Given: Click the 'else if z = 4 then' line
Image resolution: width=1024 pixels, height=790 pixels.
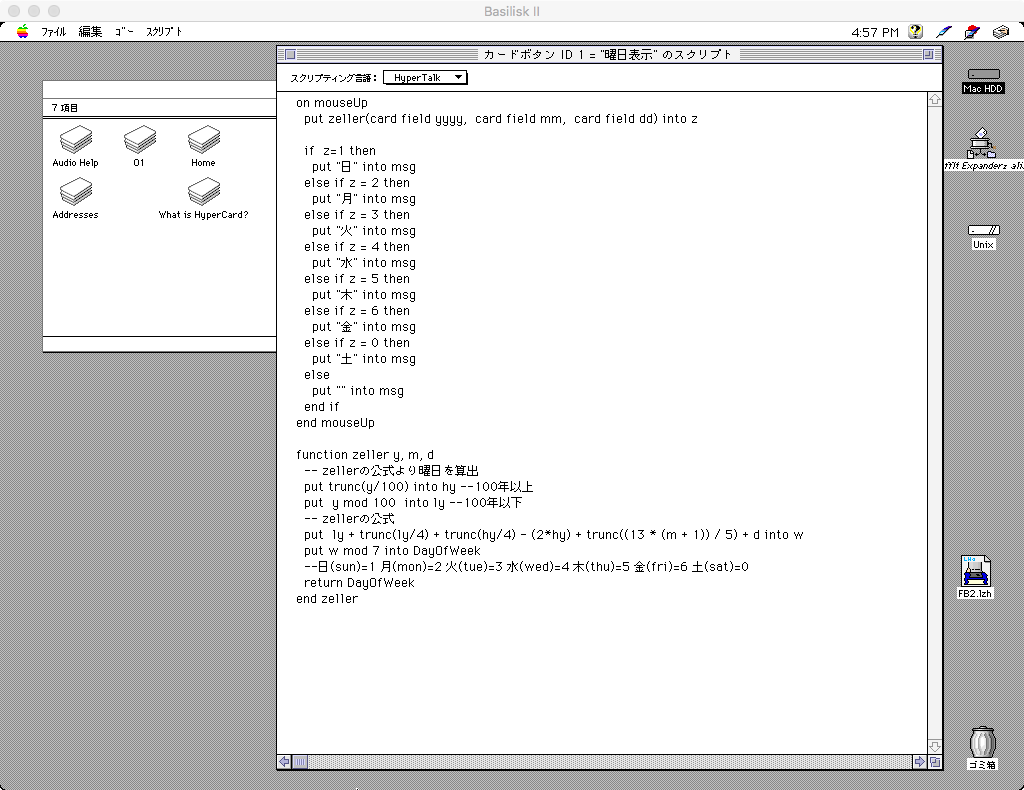Looking at the screenshot, I should [357, 247].
